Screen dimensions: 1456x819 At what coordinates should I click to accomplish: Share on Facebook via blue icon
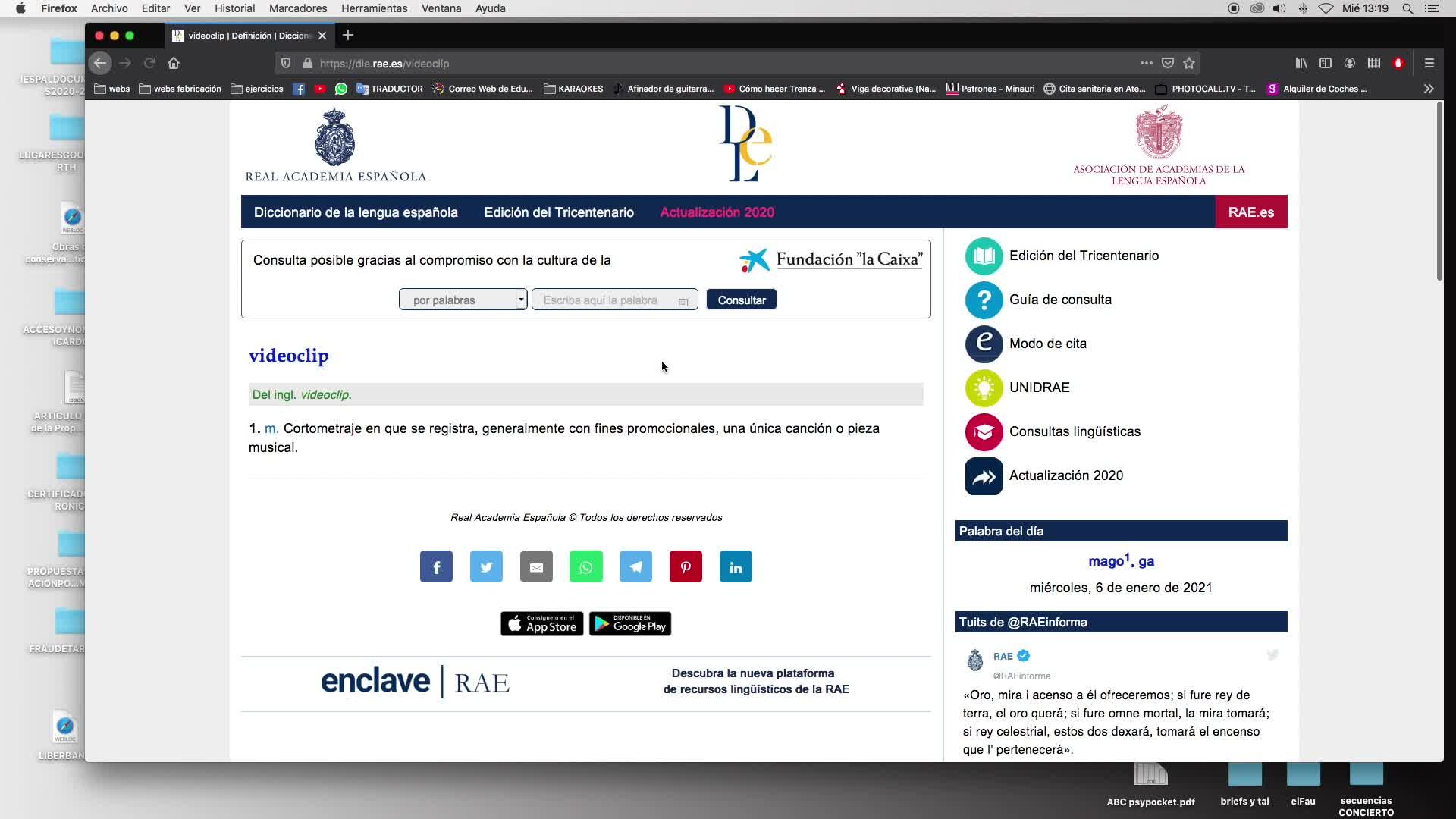pos(436,566)
